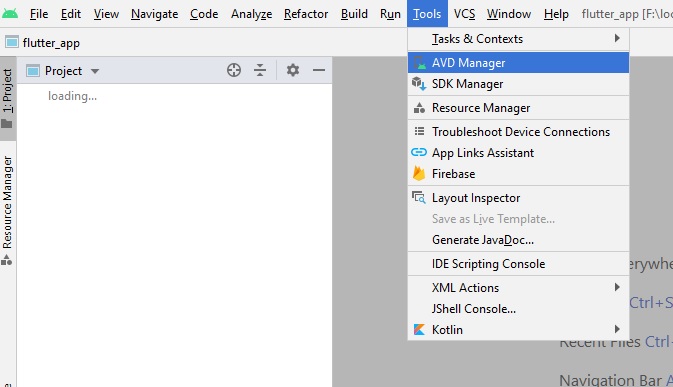Click the Resource Manager stripe shapes icon
The height and width of the screenshot is (387, 673).
(7, 260)
